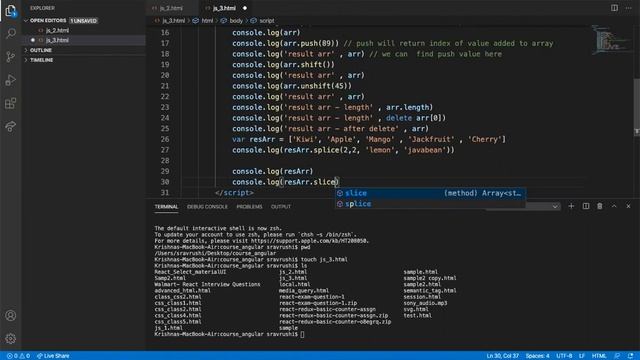Viewport: 640px width, 360px height.
Task: Click 'media_query.html' in terminal listing
Action: click(x=304, y=291)
